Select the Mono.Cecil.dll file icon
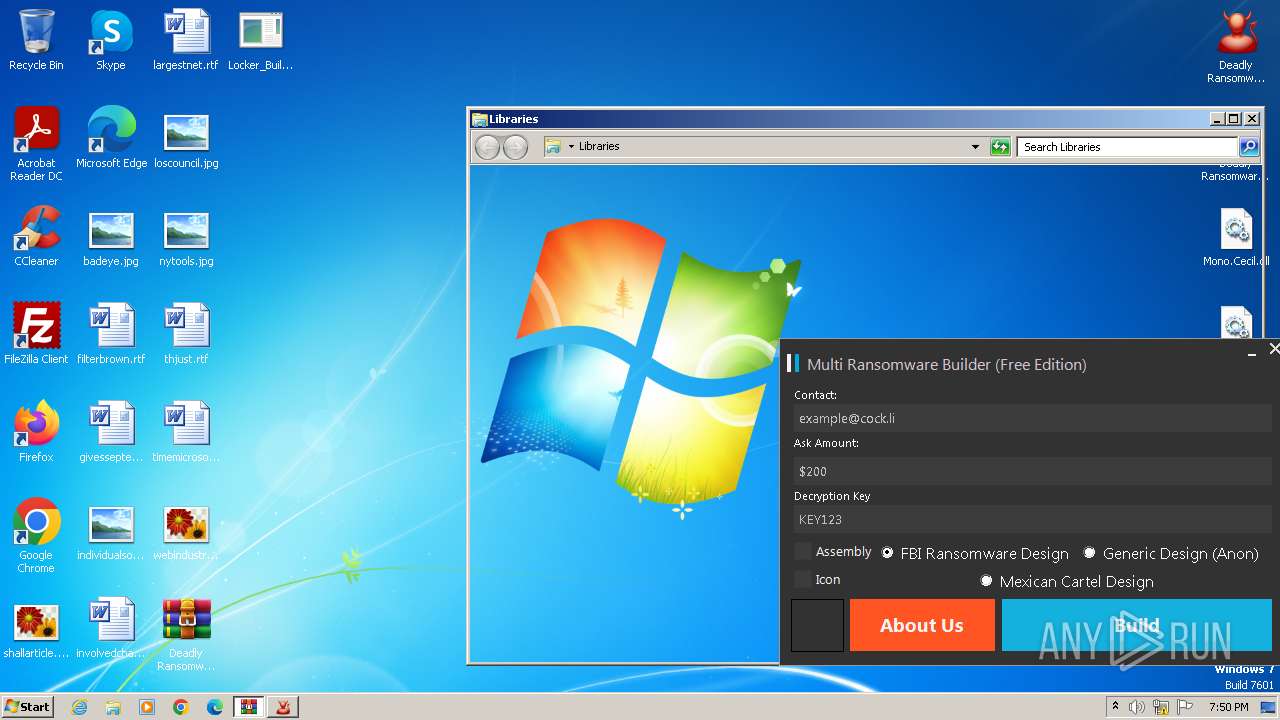1280x720 pixels. coord(1236,236)
